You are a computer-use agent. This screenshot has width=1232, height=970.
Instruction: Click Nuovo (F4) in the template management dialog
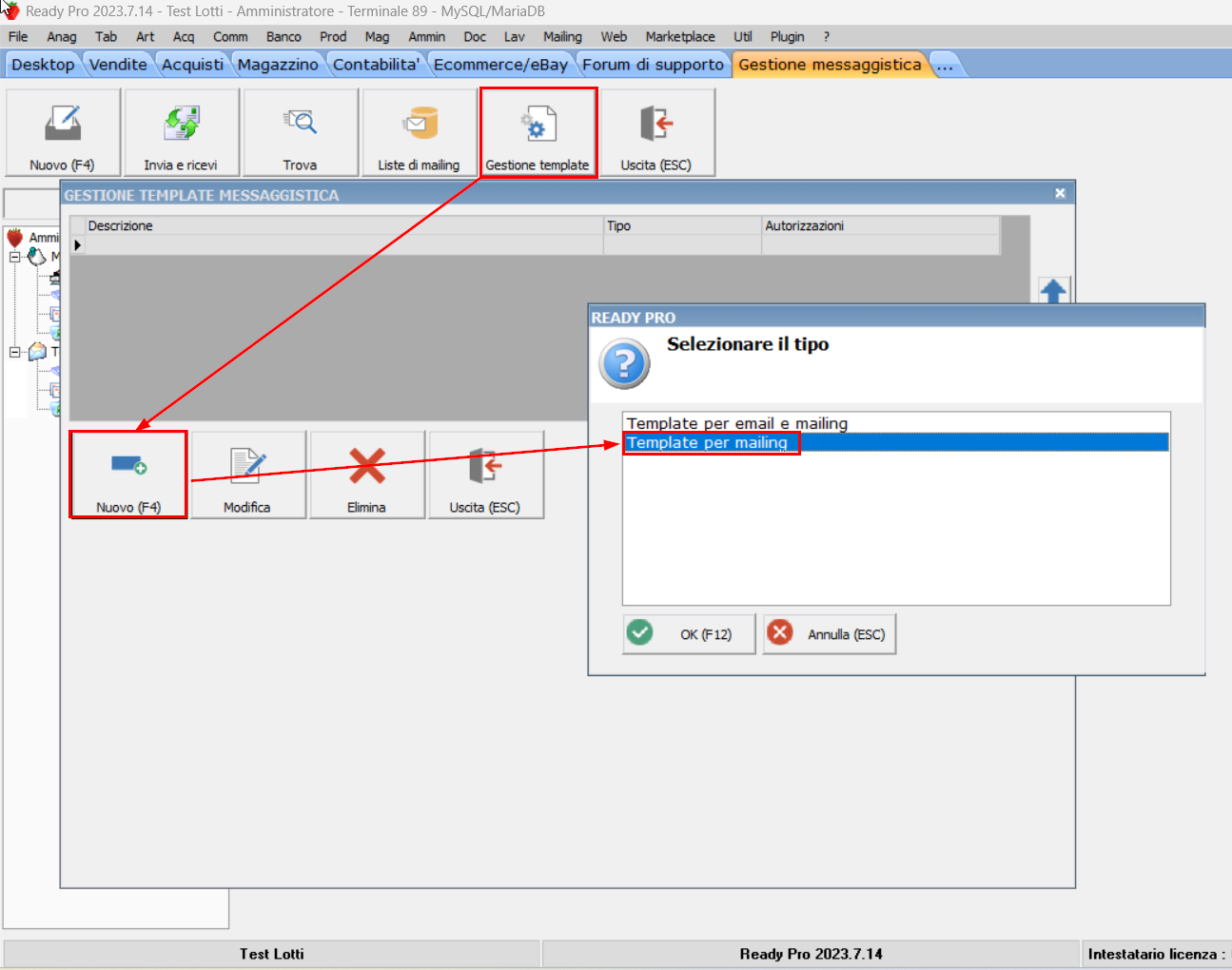tap(128, 475)
